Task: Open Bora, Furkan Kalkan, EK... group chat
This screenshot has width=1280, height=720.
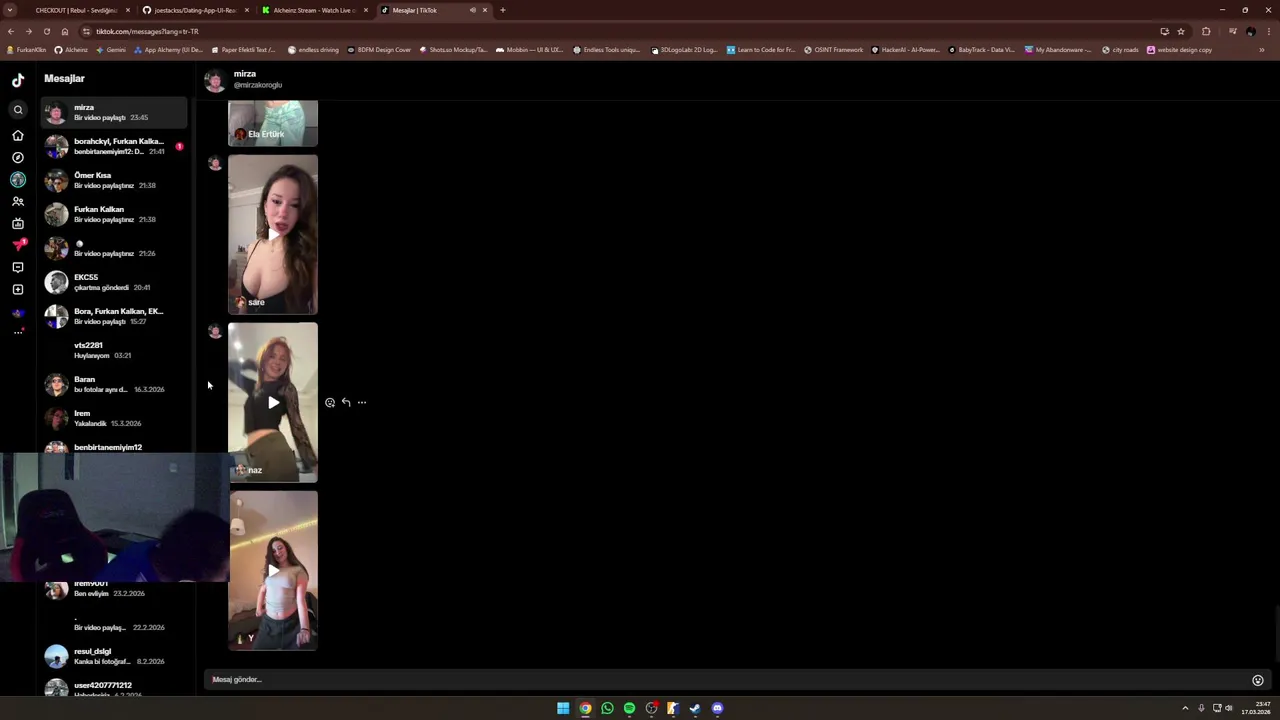Action: 114,317
